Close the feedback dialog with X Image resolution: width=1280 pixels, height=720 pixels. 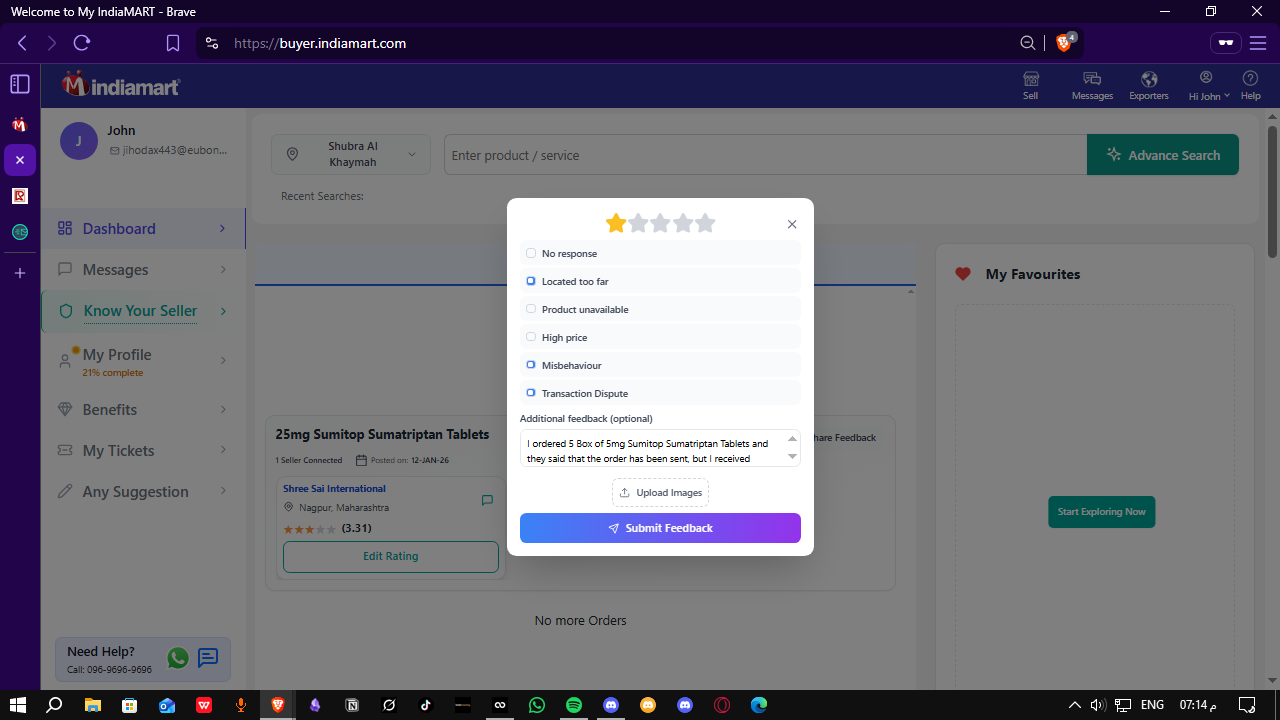coord(792,225)
